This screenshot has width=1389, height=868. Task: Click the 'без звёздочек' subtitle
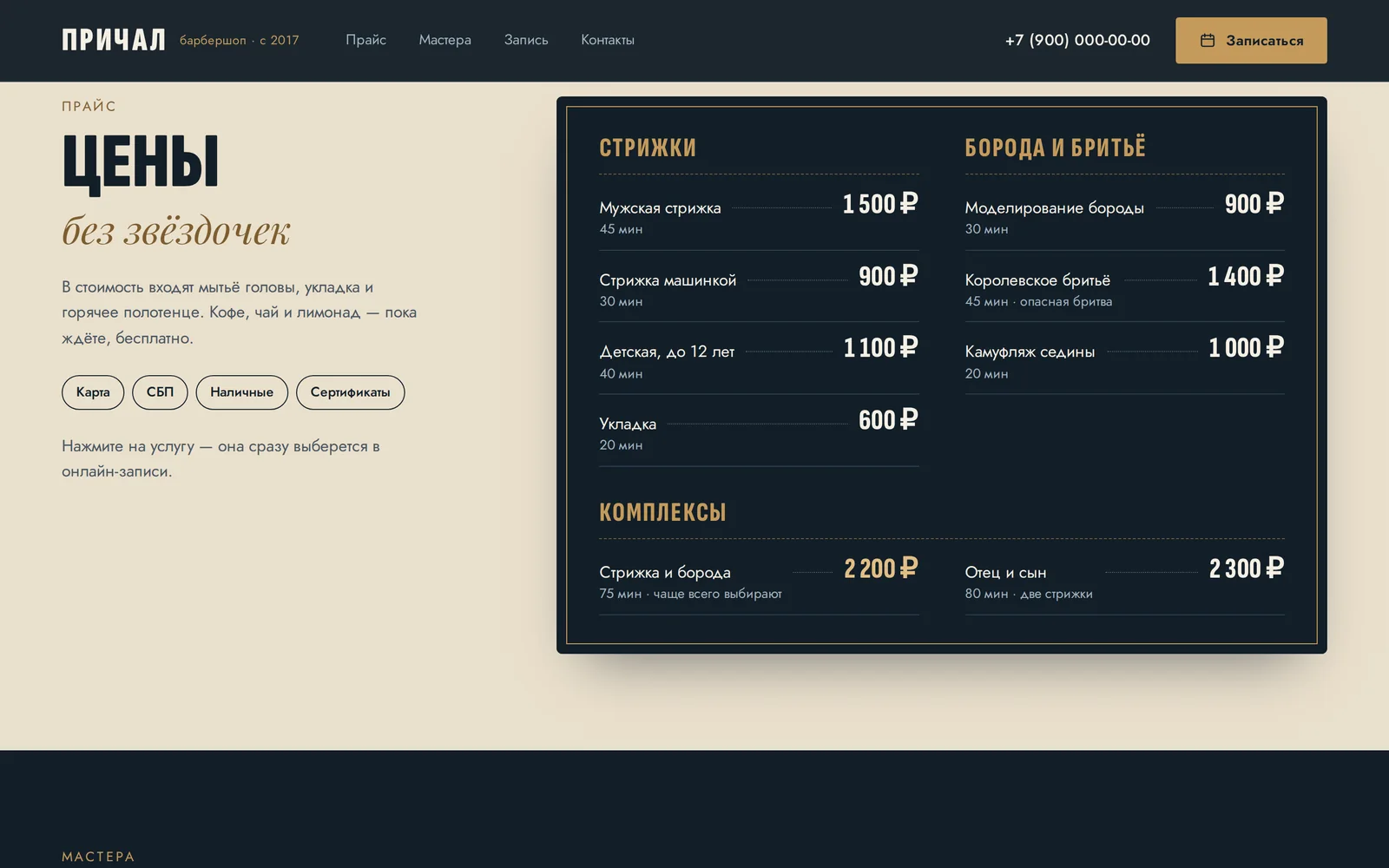(x=176, y=231)
